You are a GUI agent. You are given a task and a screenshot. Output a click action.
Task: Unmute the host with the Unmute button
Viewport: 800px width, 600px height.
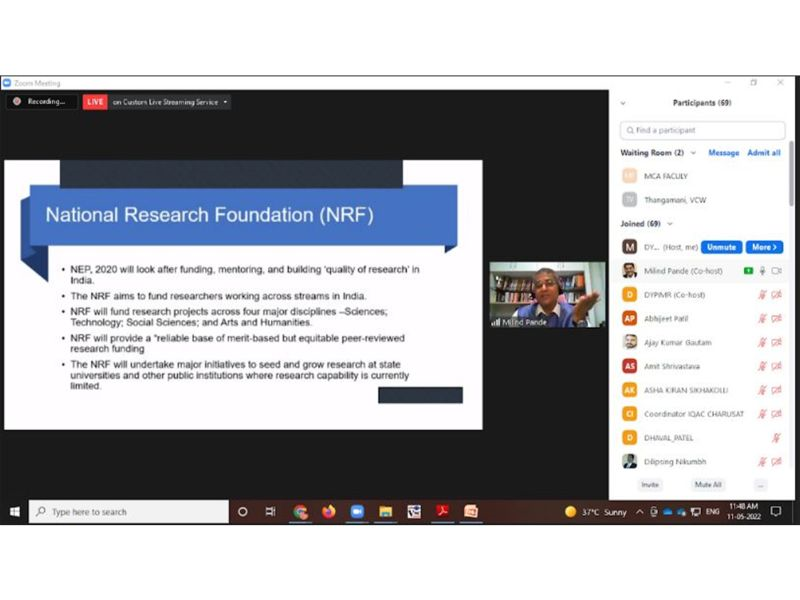click(x=720, y=246)
